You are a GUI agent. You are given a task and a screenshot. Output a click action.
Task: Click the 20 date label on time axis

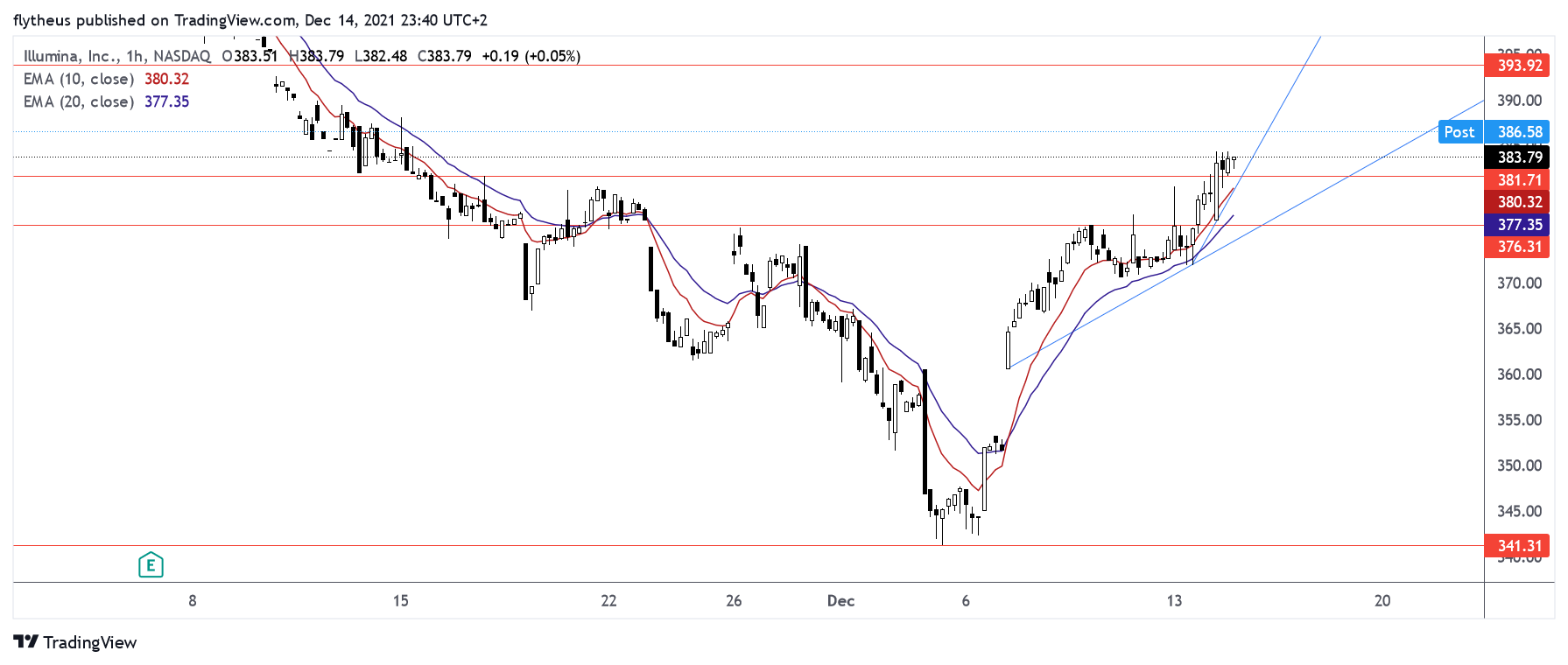tap(1382, 600)
